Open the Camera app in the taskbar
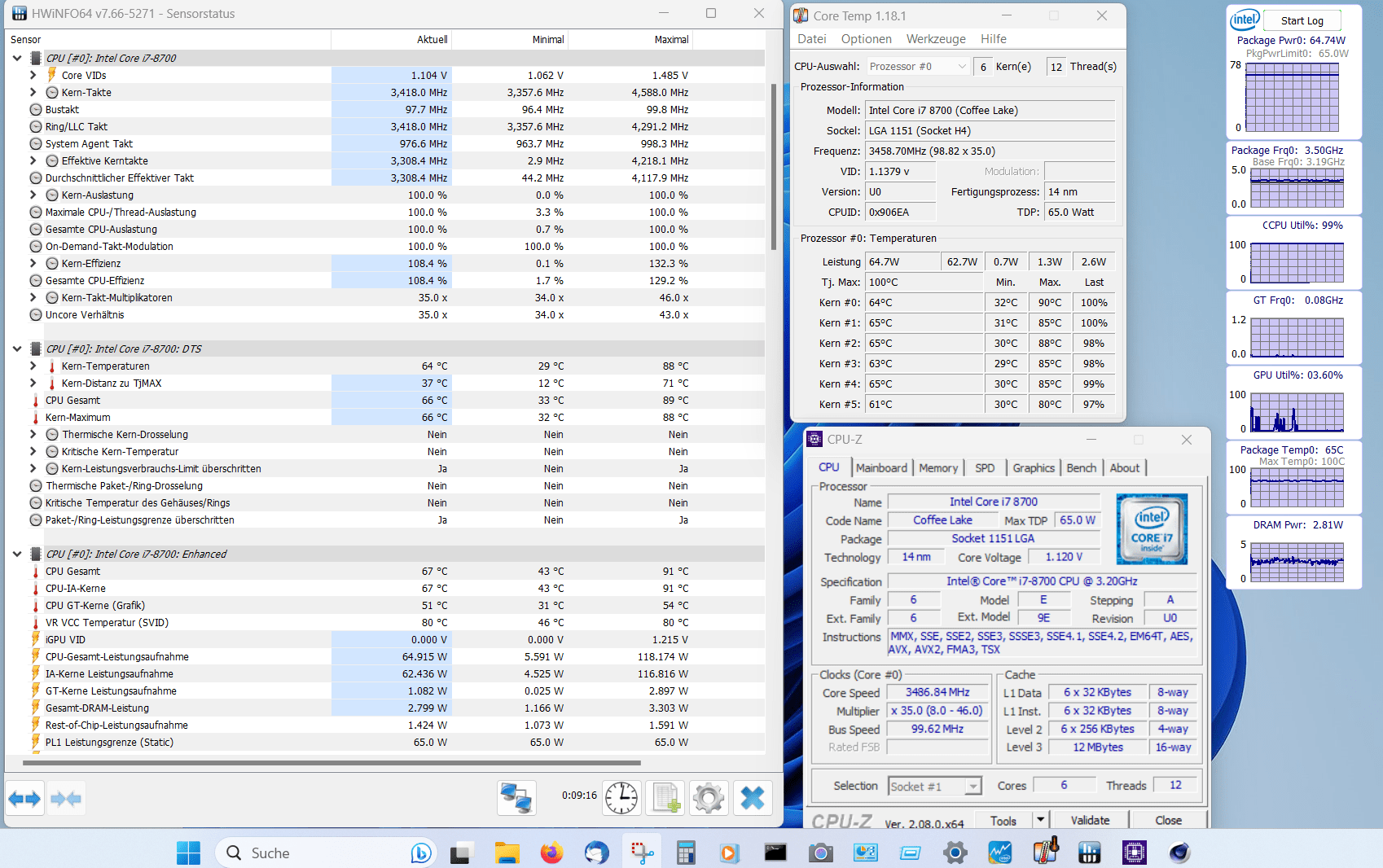The height and width of the screenshot is (868, 1383). click(820, 853)
